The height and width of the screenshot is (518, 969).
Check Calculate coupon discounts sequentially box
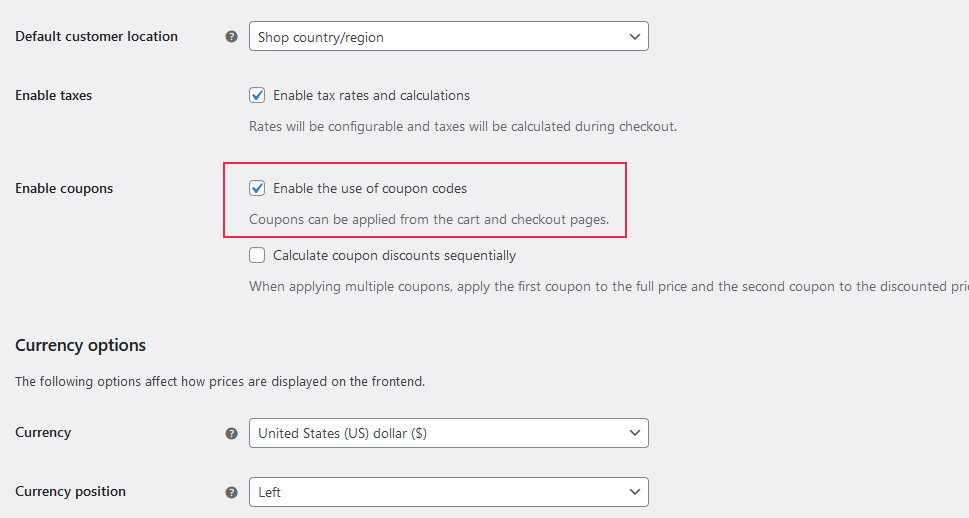258,255
